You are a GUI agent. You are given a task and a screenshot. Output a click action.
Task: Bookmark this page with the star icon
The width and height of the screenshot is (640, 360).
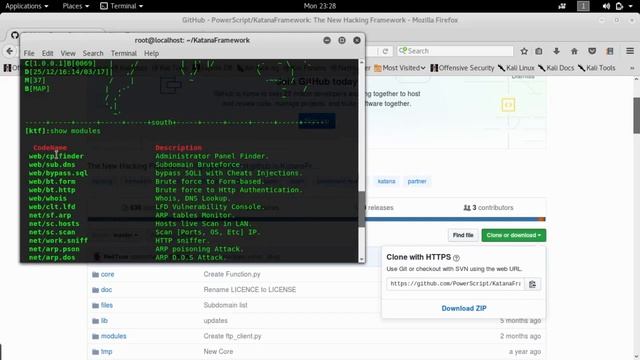524,51
